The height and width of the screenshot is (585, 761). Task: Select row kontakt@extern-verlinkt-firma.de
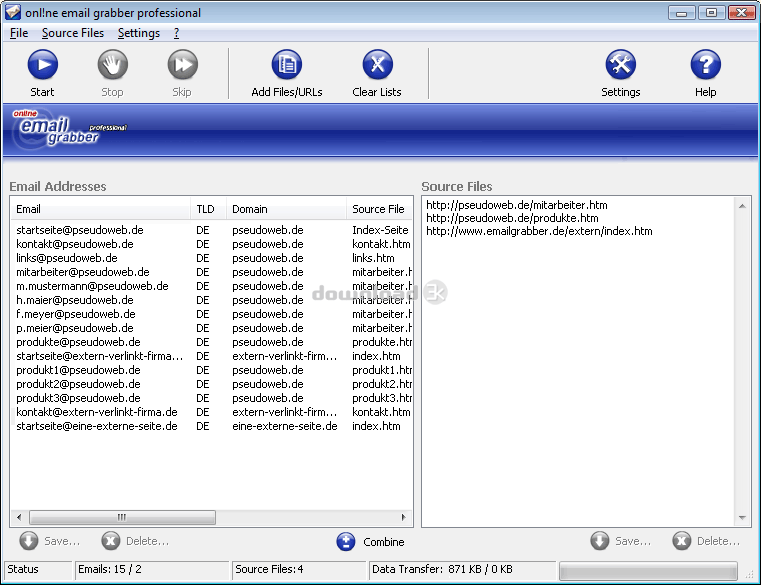(212, 412)
